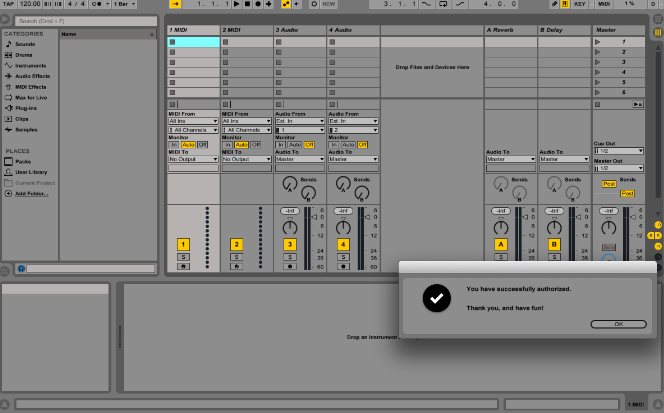
Task: Open track 1 MIDI From All Ins dropdown
Action: (193, 121)
